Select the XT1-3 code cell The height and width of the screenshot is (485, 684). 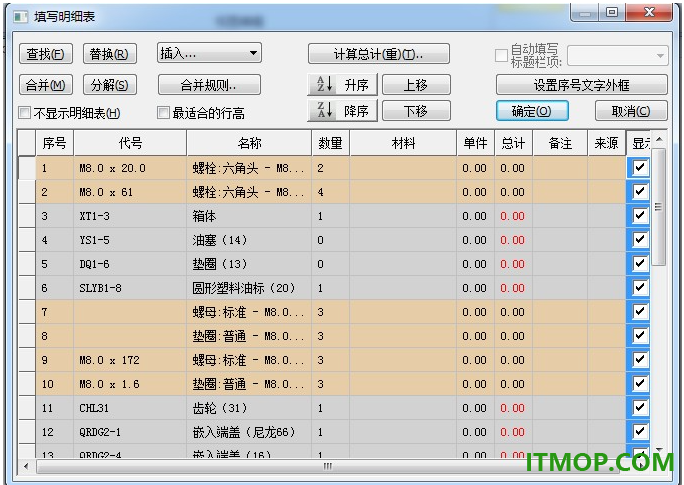point(130,216)
